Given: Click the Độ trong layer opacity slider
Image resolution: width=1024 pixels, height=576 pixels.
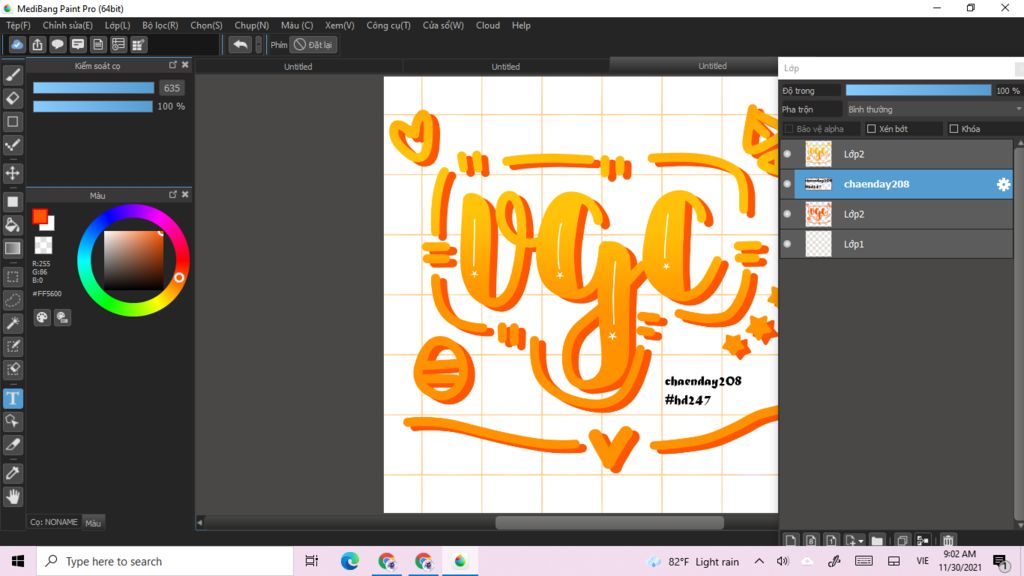Looking at the screenshot, I should (918, 90).
